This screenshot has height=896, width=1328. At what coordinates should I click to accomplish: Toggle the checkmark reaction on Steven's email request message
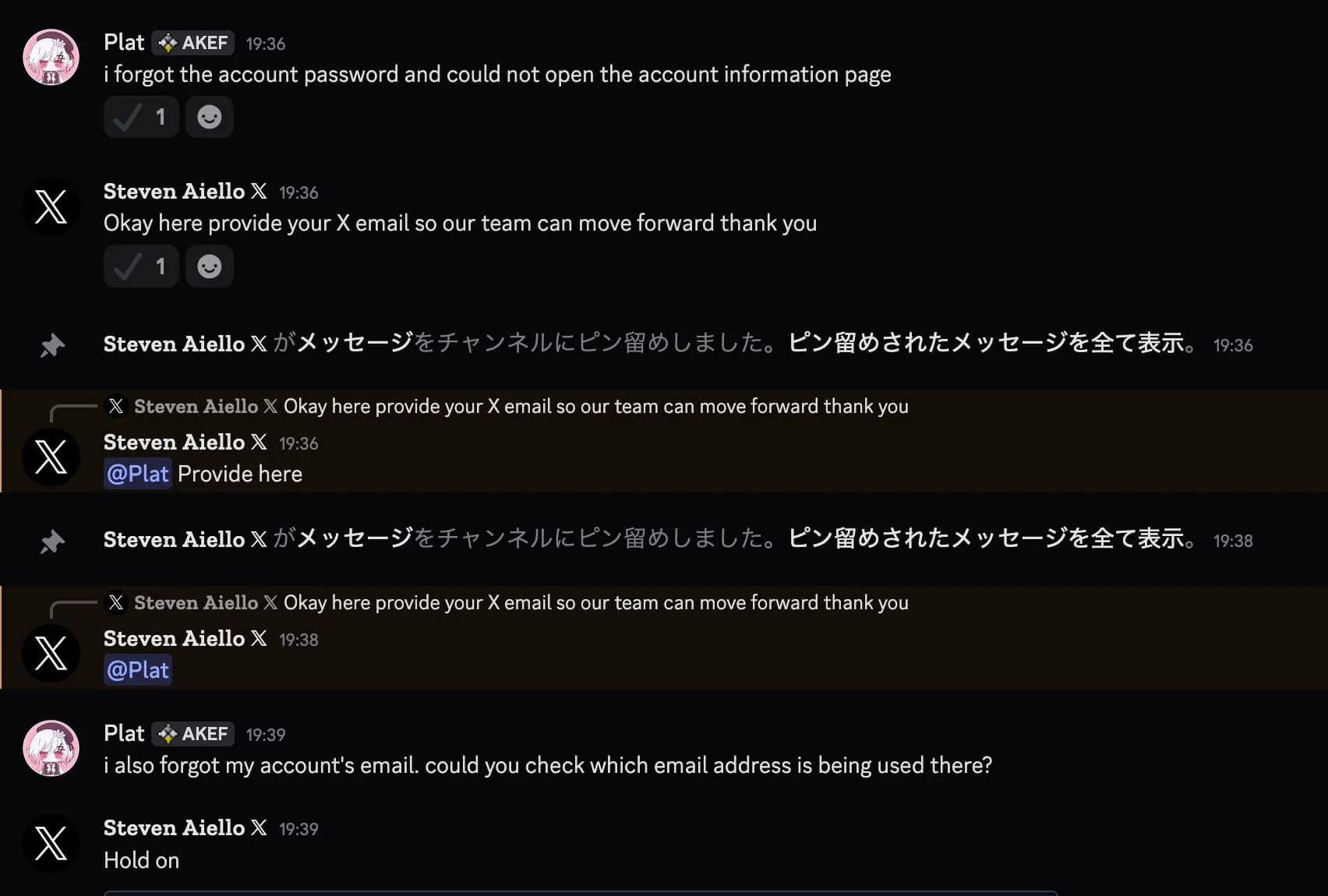pos(140,266)
